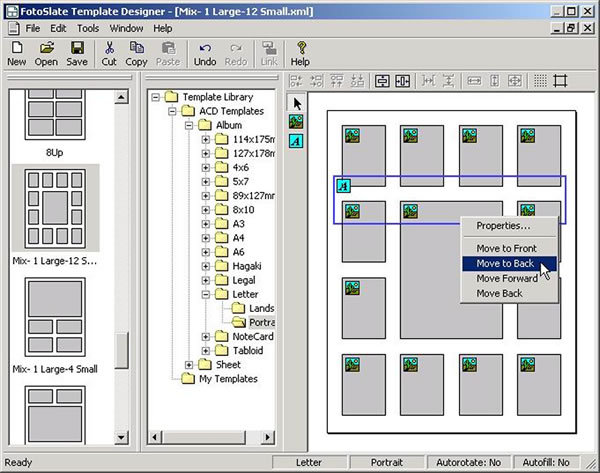600x473 pixels.
Task: Click the same-size icon in the layout toolbar
Action: click(x=515, y=81)
